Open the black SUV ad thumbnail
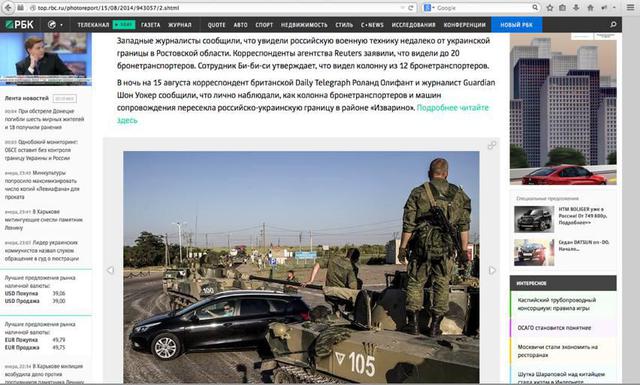Image resolution: width=640 pixels, height=385 pixels. [x=534, y=219]
